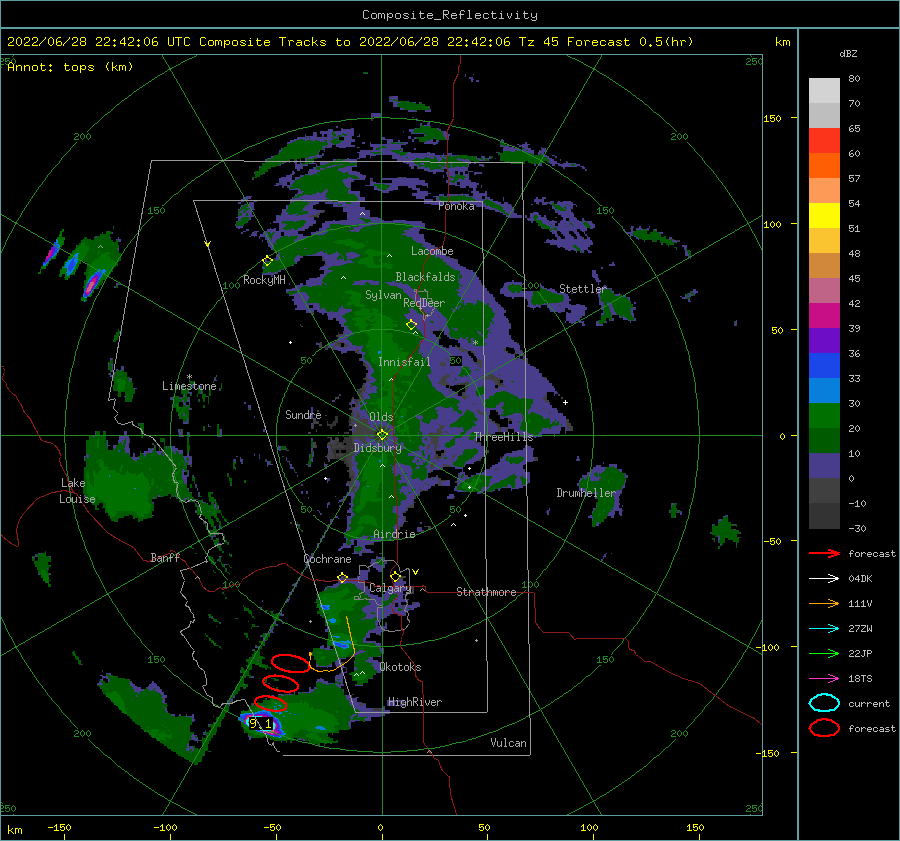Image resolution: width=900 pixels, height=841 pixels.
Task: Click the Sundre town label
Action: [x=303, y=414]
